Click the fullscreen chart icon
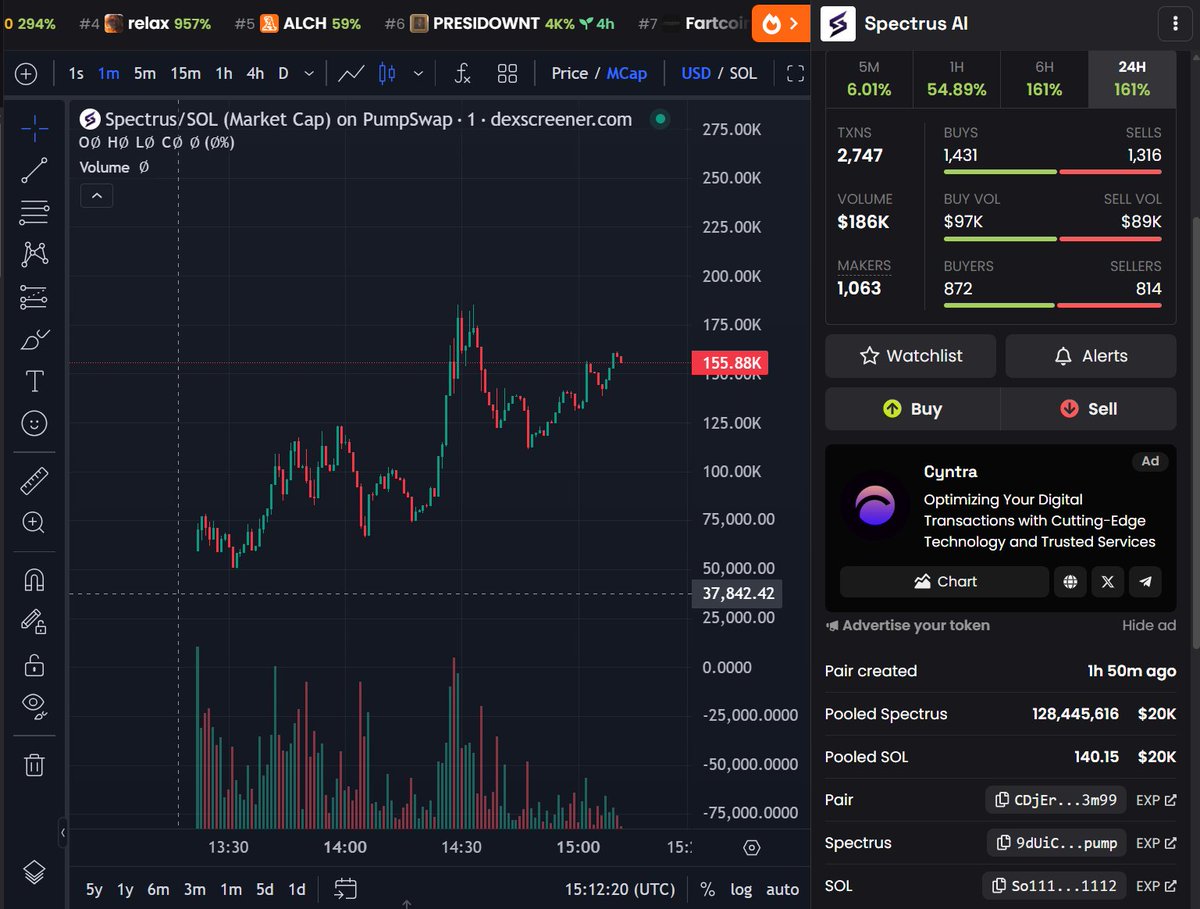This screenshot has width=1200, height=909. coord(796,73)
